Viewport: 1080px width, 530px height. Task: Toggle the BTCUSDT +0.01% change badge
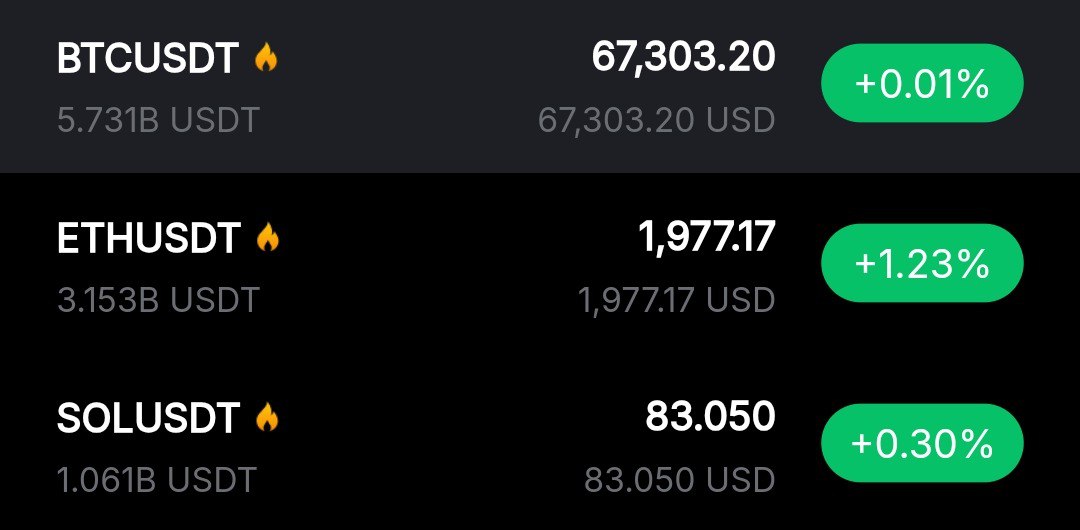921,86
